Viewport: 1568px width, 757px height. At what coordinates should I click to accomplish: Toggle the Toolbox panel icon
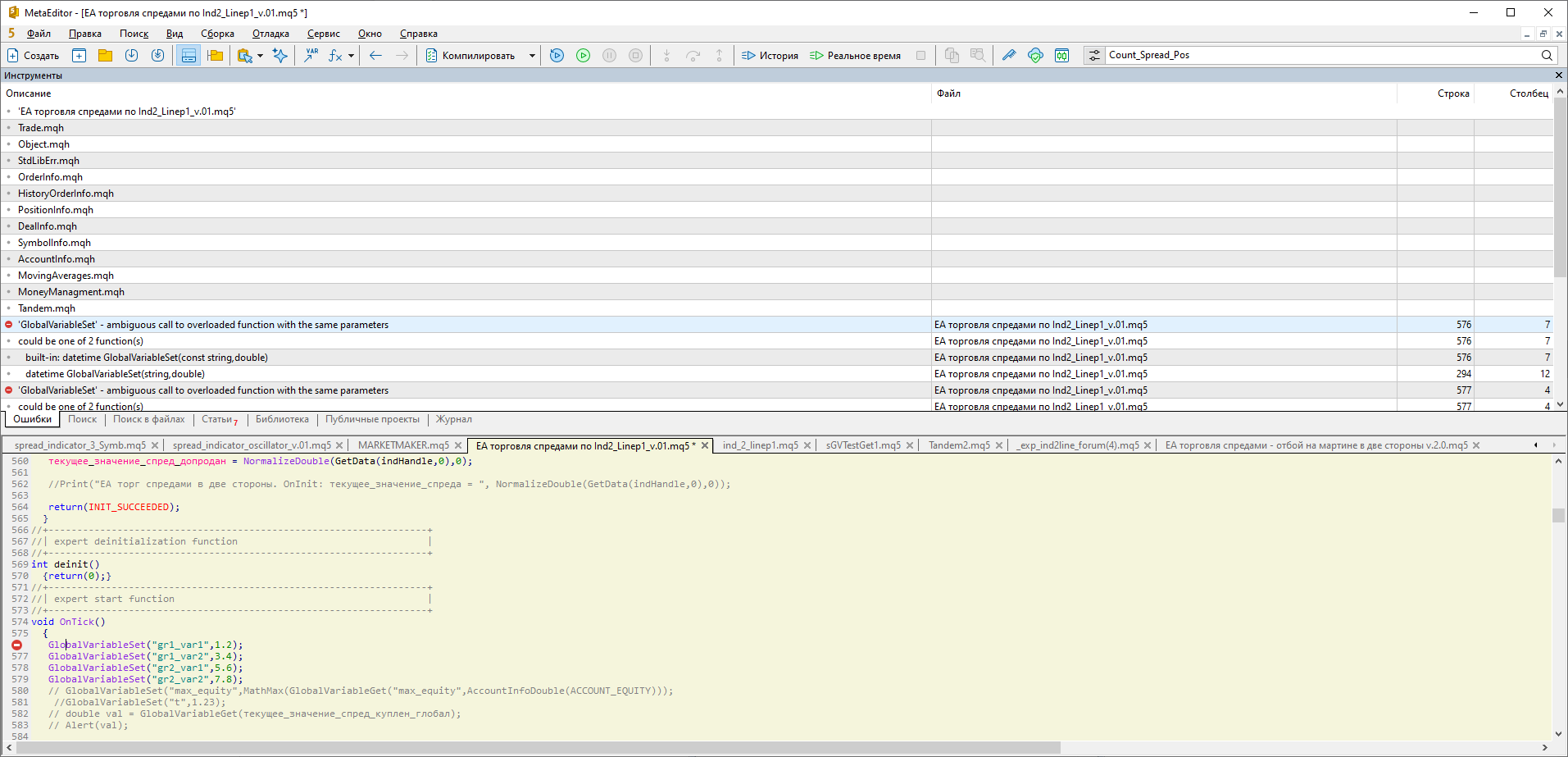(189, 56)
